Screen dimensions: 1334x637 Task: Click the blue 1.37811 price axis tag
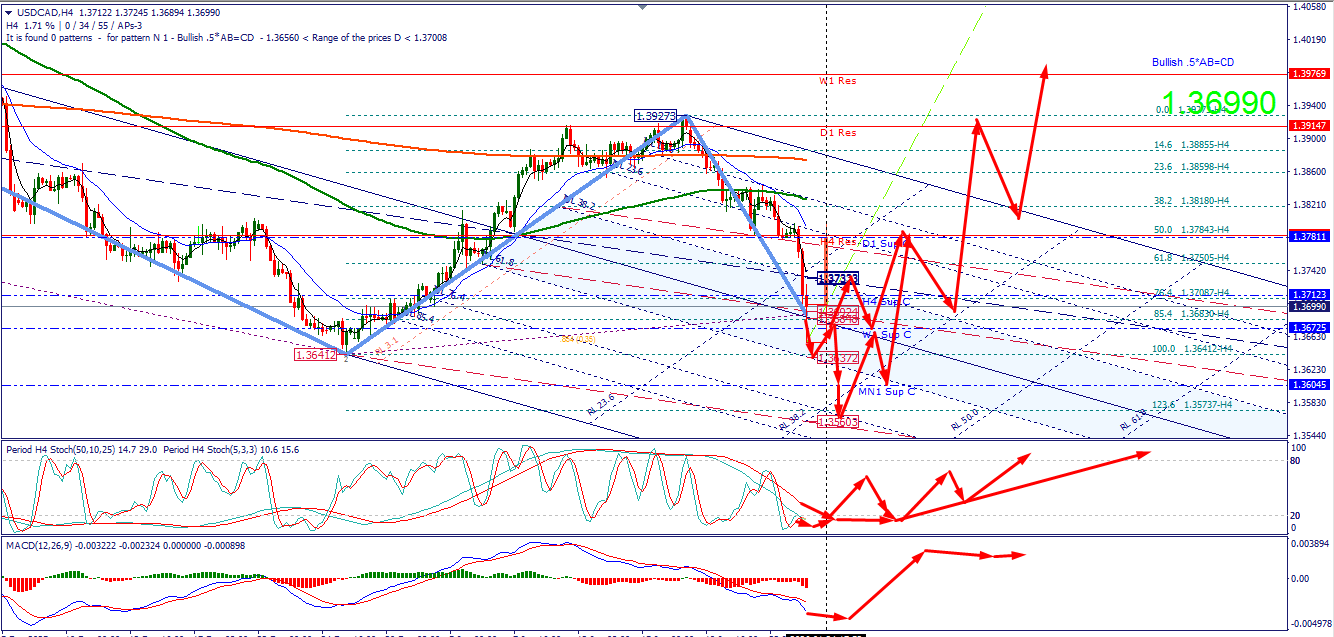point(1309,236)
